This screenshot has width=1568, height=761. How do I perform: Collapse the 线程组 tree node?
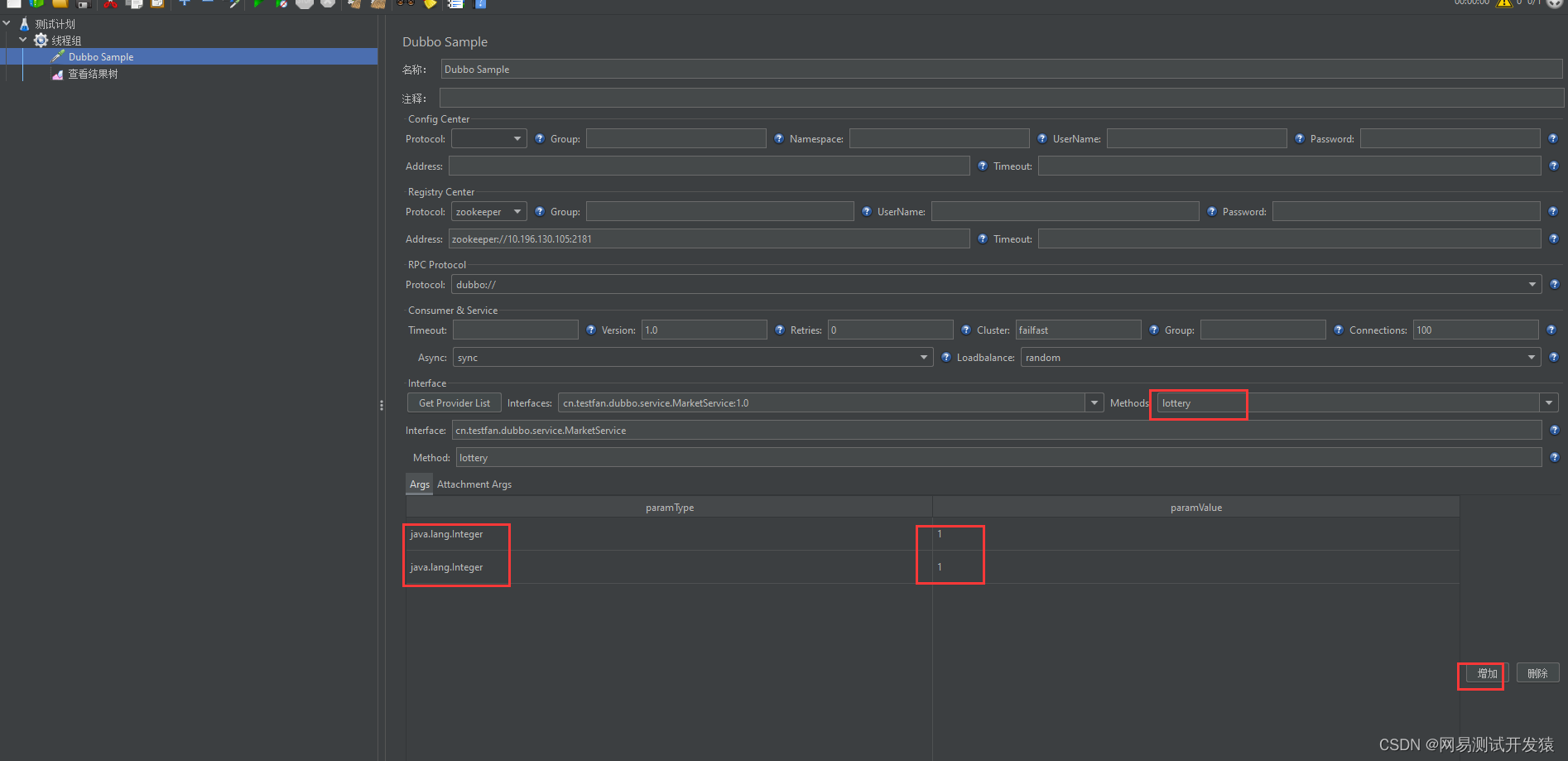coord(23,40)
